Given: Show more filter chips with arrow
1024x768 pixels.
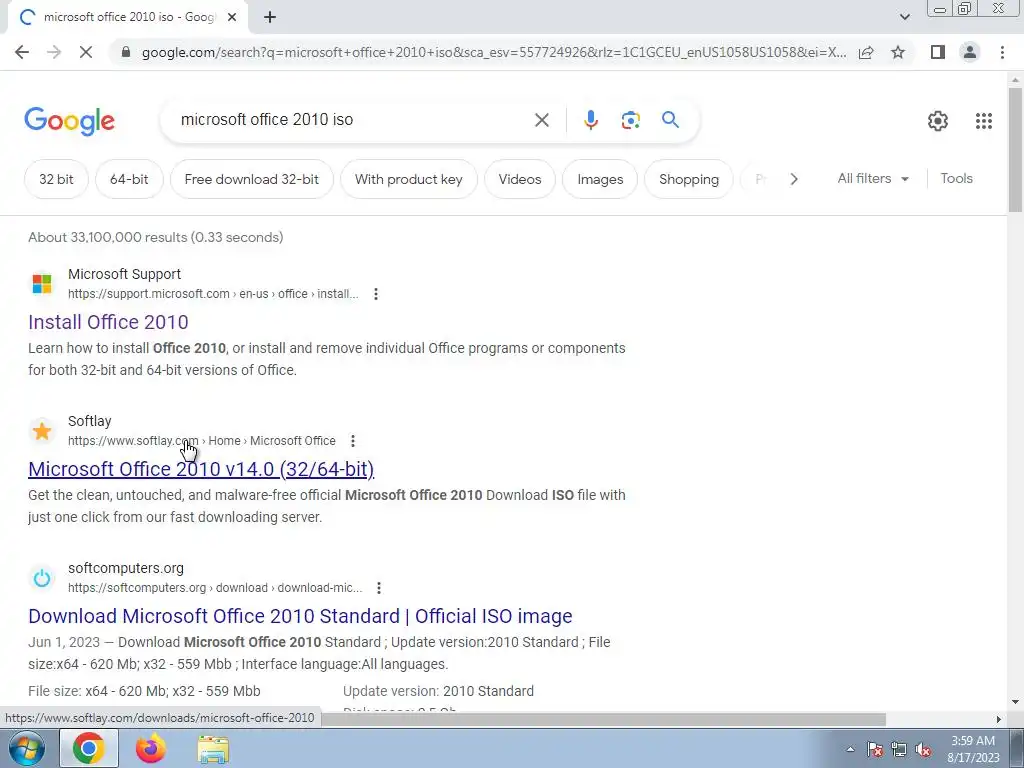Looking at the screenshot, I should (x=793, y=179).
